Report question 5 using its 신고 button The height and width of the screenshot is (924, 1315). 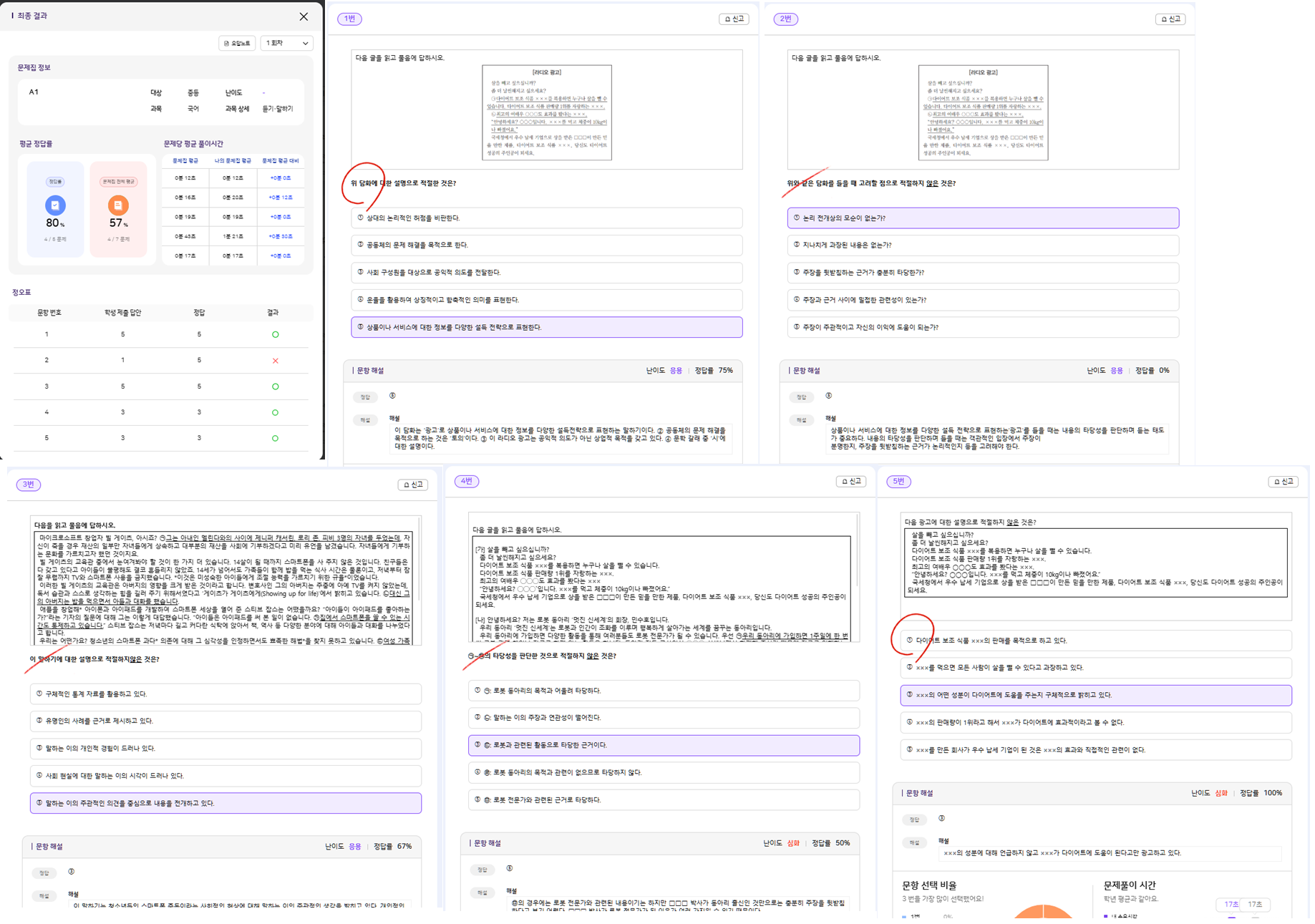tap(1283, 482)
